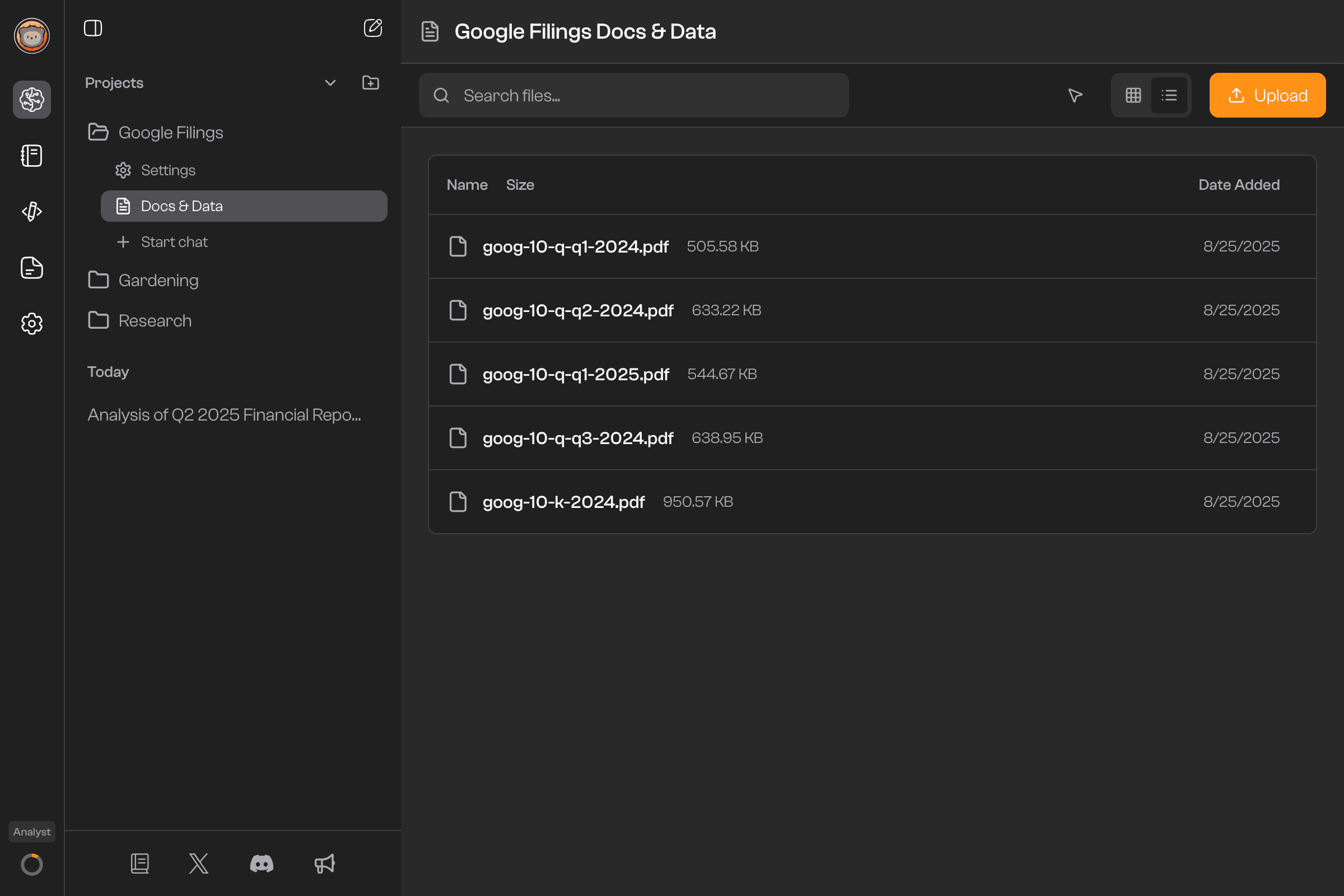The width and height of the screenshot is (1344, 896).
Task: Start a new chat with compose icon
Action: click(372, 28)
